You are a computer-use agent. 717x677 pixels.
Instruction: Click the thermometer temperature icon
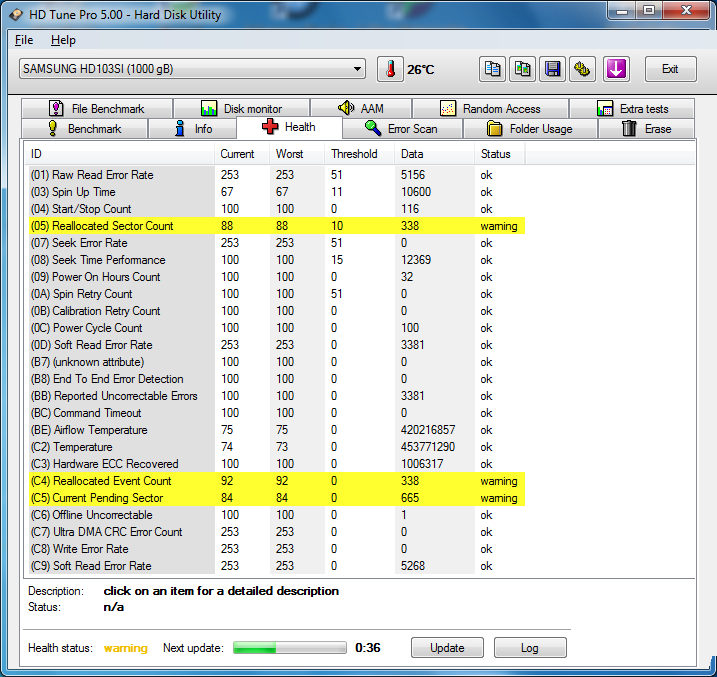[x=390, y=69]
